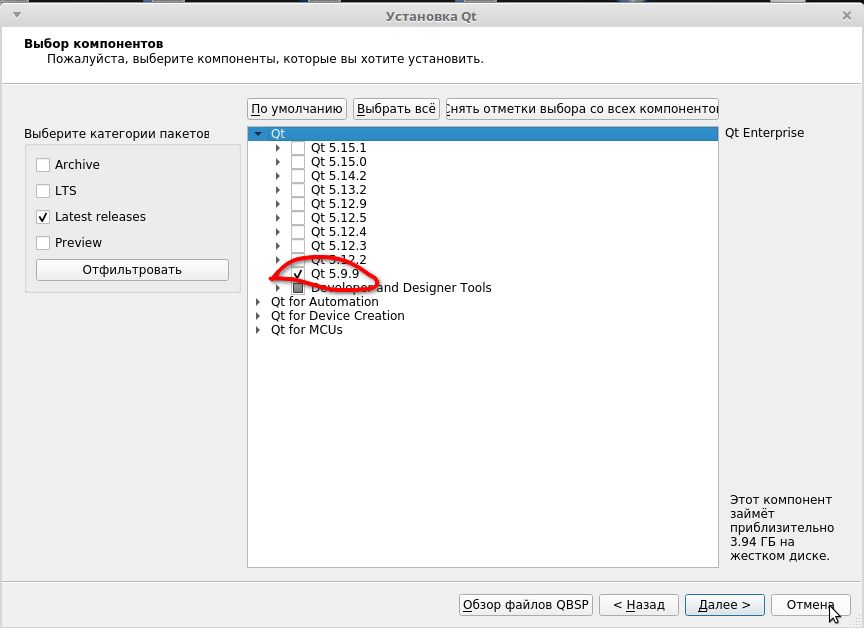Expand the Qt 5.14.2 node
This screenshot has height=628, width=864.
tap(278, 176)
